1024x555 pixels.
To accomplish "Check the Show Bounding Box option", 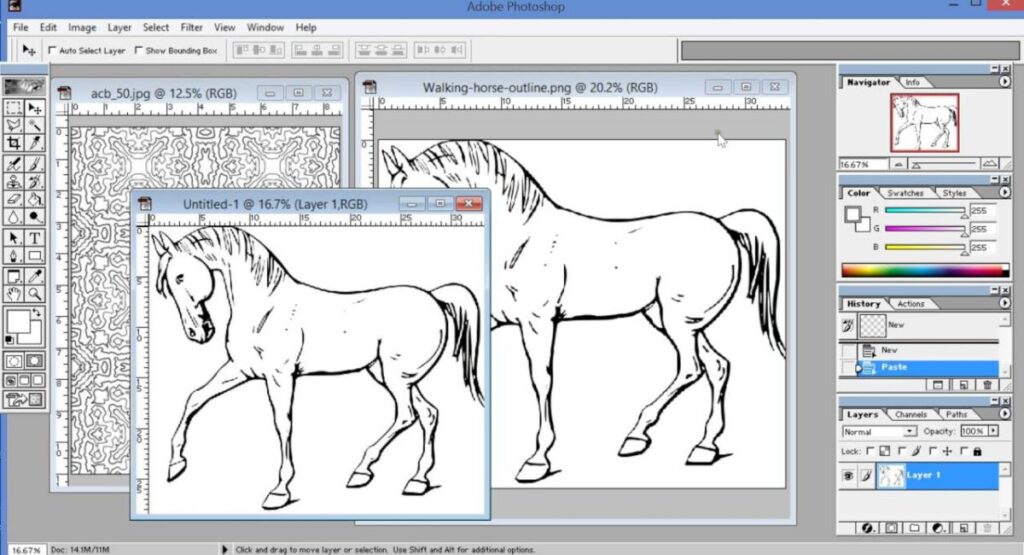I will 139,50.
